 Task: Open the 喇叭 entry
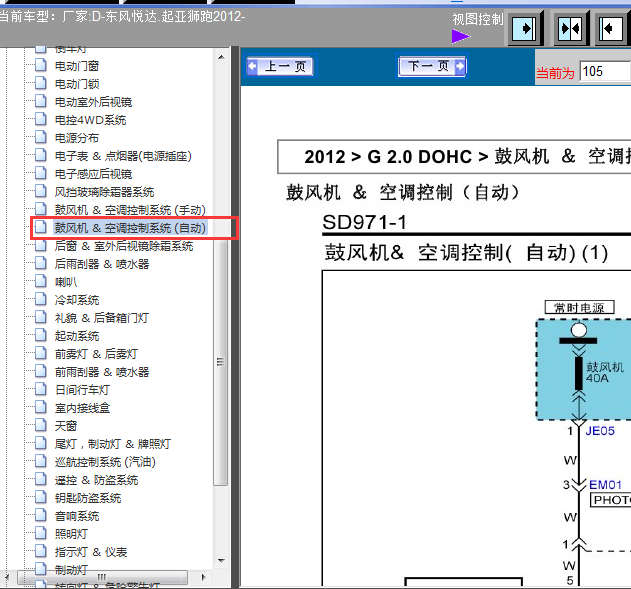click(66, 282)
